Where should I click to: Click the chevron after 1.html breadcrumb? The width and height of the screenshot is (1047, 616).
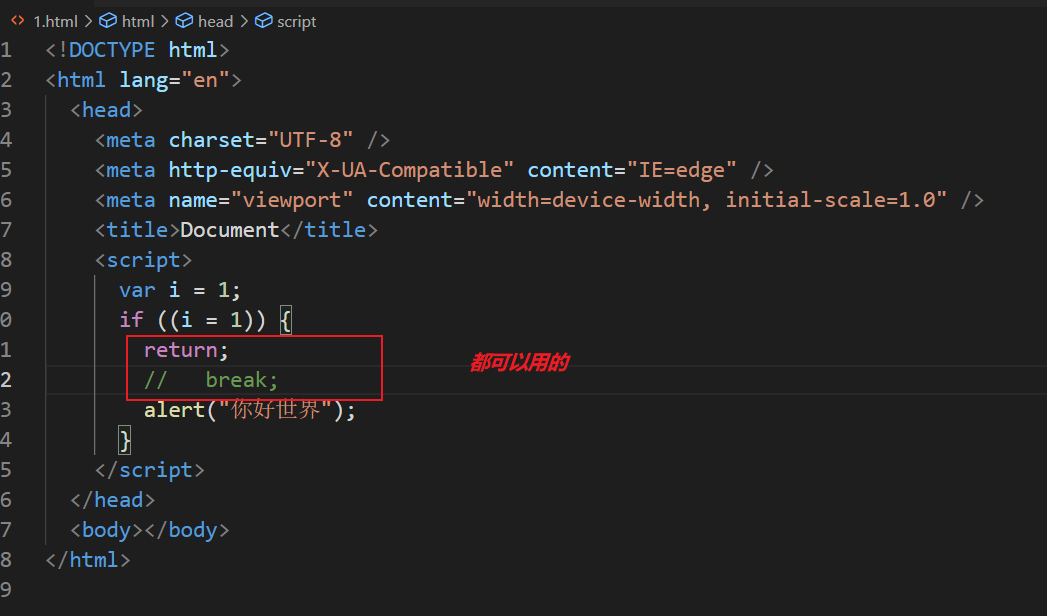88,21
